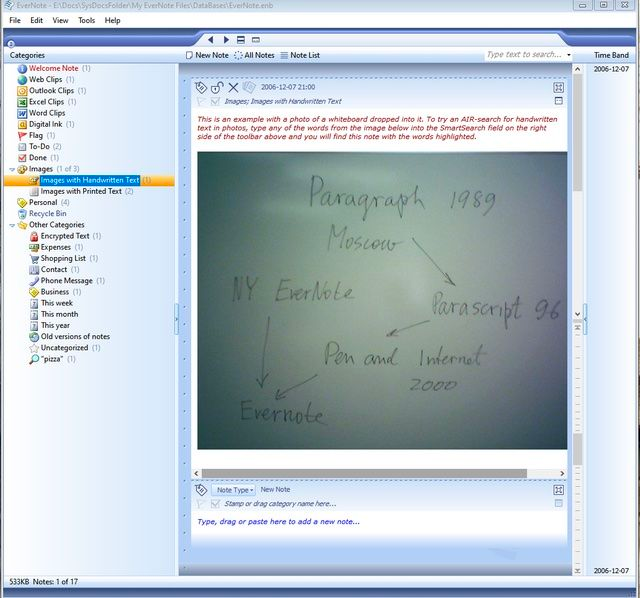Select the Welcome Note category
Screen dimensions: 640x598
pyautogui.click(x=53, y=68)
